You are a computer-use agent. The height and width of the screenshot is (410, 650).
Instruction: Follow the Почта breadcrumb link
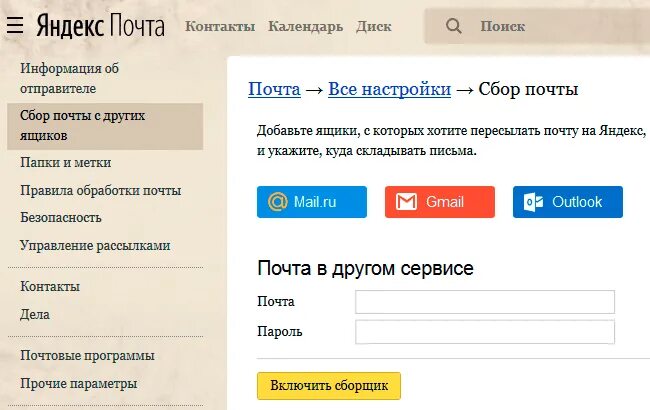click(274, 89)
